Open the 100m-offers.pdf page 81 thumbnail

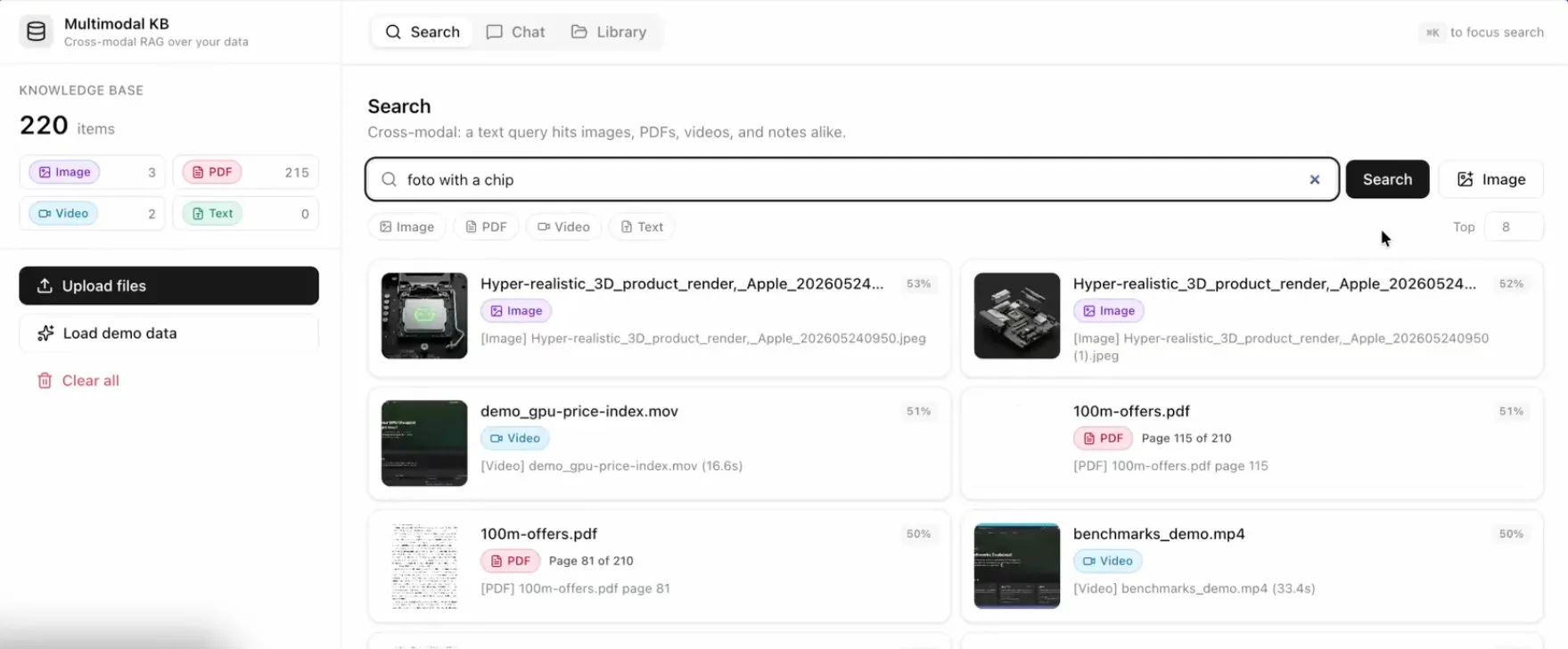click(424, 566)
